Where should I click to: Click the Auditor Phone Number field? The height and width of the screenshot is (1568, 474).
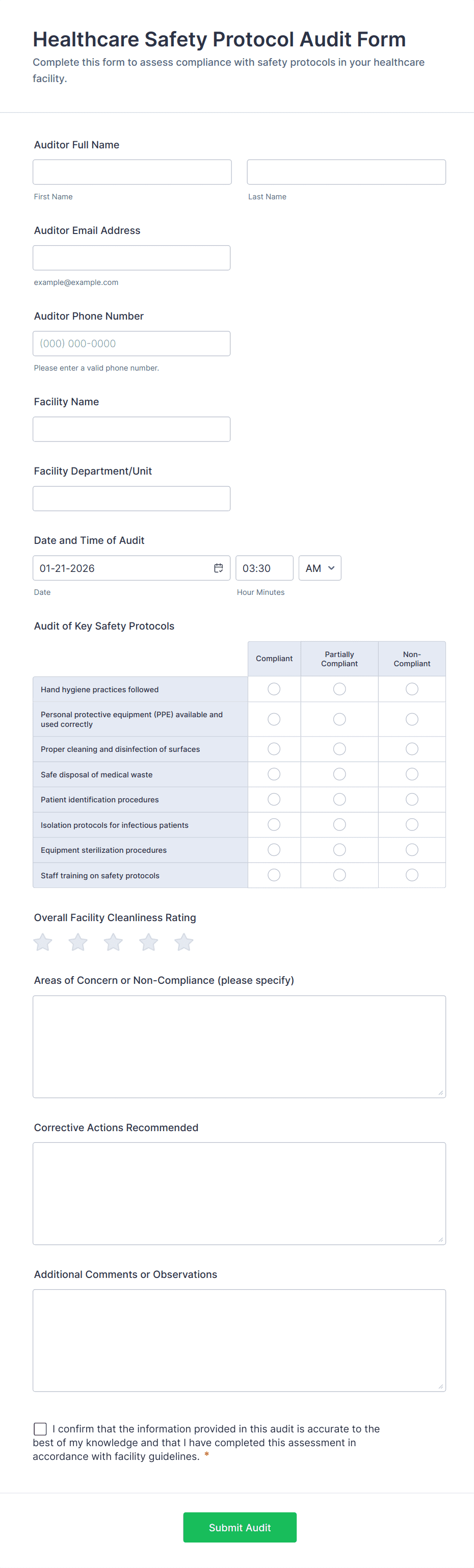[x=131, y=343]
